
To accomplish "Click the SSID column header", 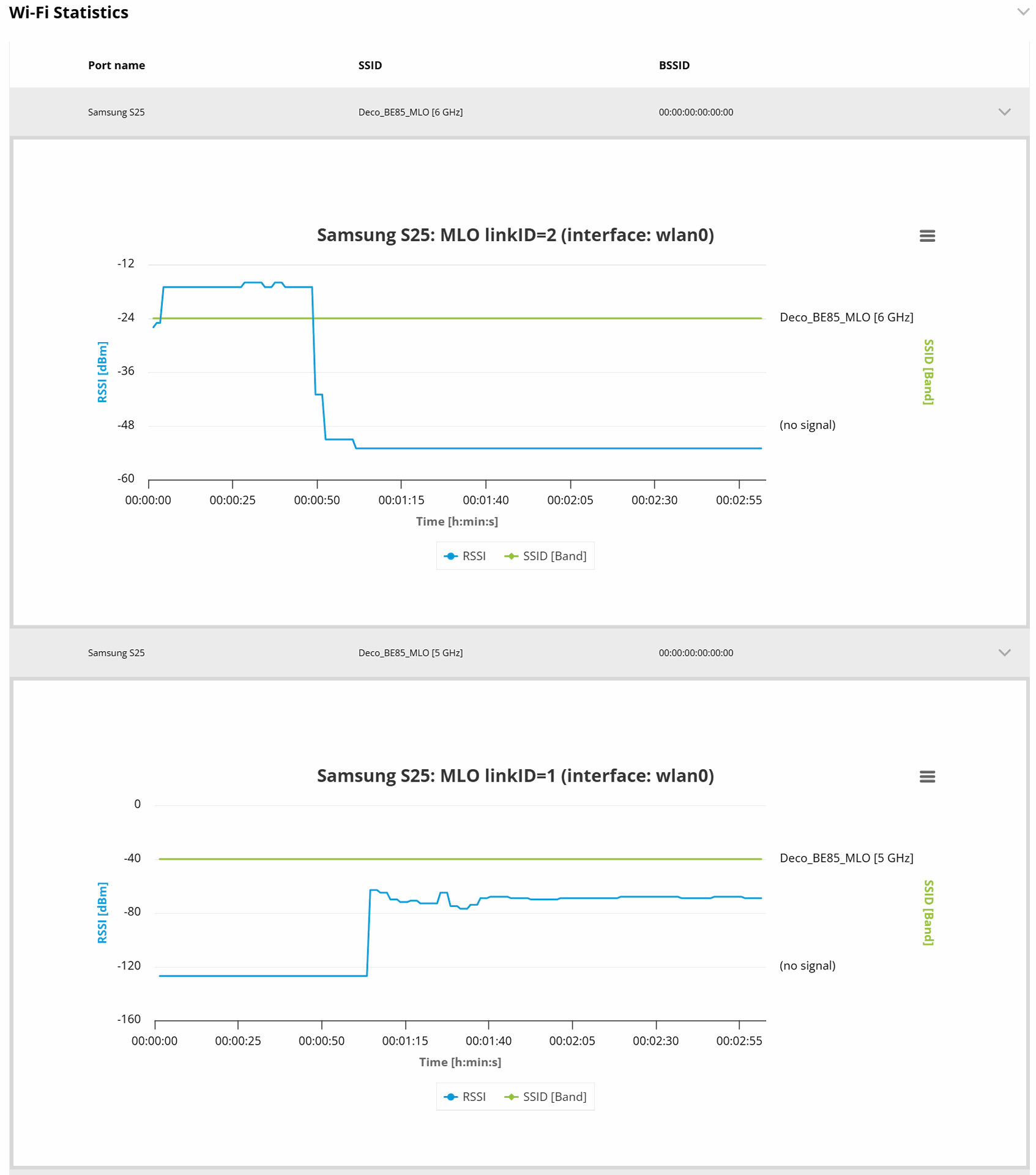I will [370, 65].
